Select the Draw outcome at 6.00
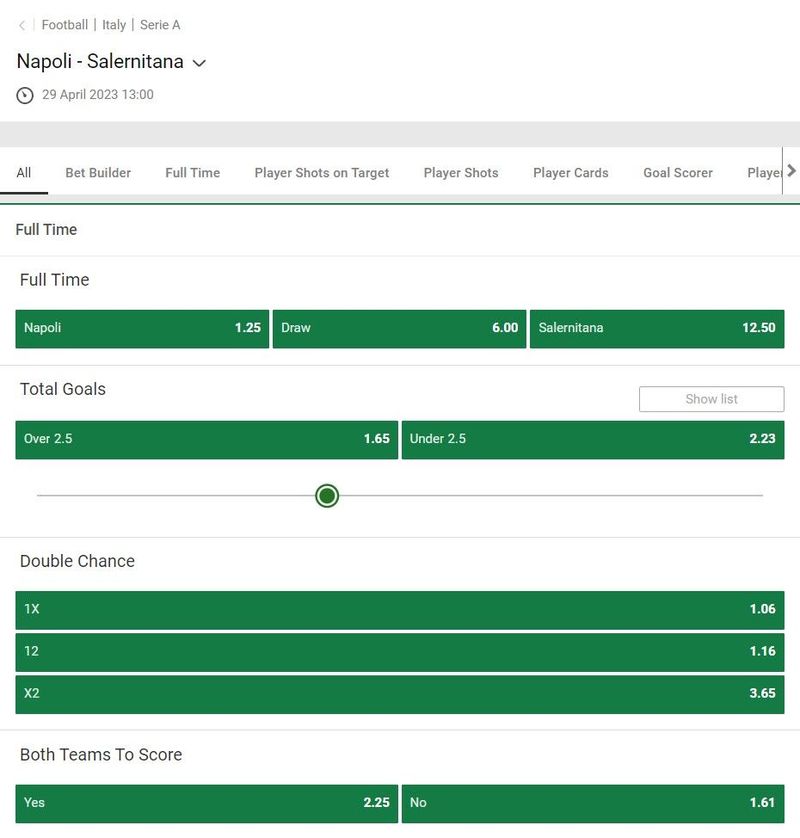Screen dimensions: 800x838 (x=399, y=329)
